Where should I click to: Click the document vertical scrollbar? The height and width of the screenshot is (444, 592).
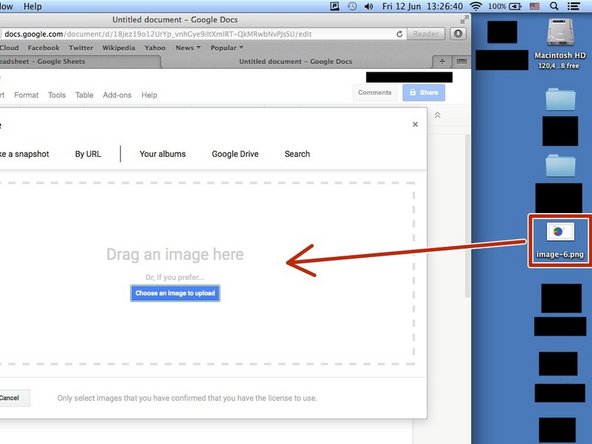467,215
